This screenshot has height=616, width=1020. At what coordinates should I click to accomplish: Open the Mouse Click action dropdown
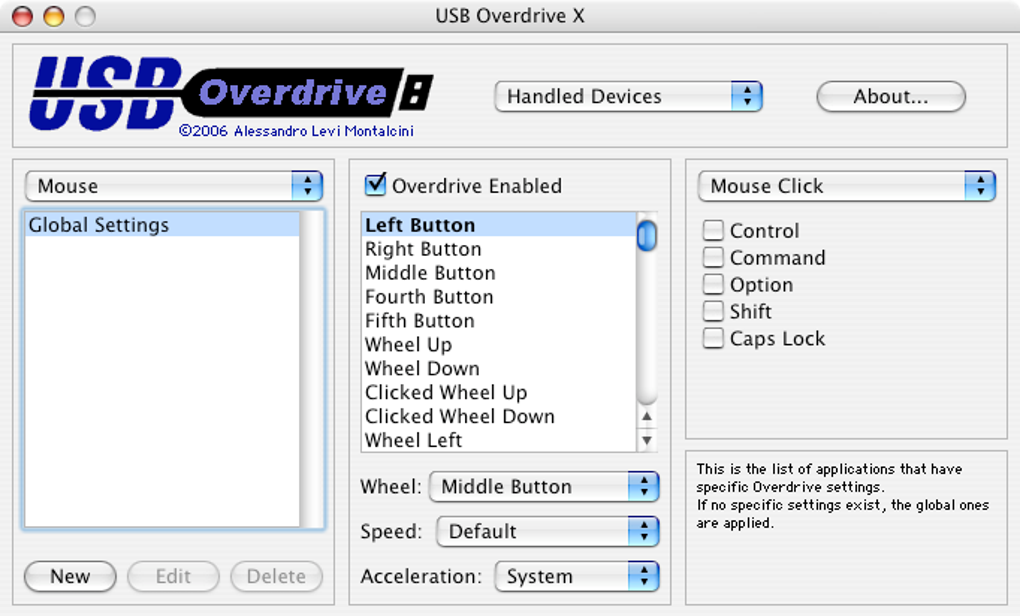click(x=846, y=186)
